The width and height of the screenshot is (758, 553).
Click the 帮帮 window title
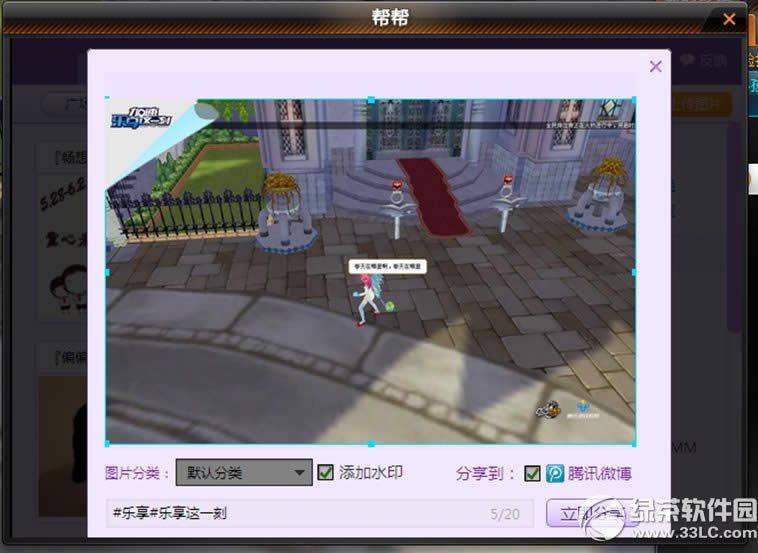pyautogui.click(x=390, y=17)
